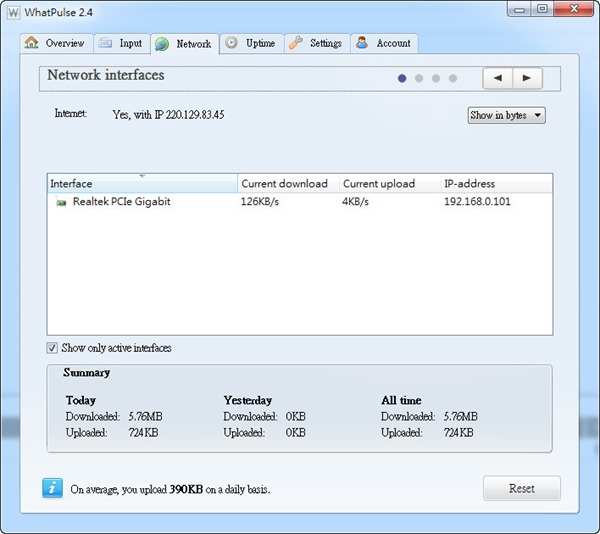The height and width of the screenshot is (534, 600).
Task: Maximize the WhatPulse window
Action: point(542,9)
